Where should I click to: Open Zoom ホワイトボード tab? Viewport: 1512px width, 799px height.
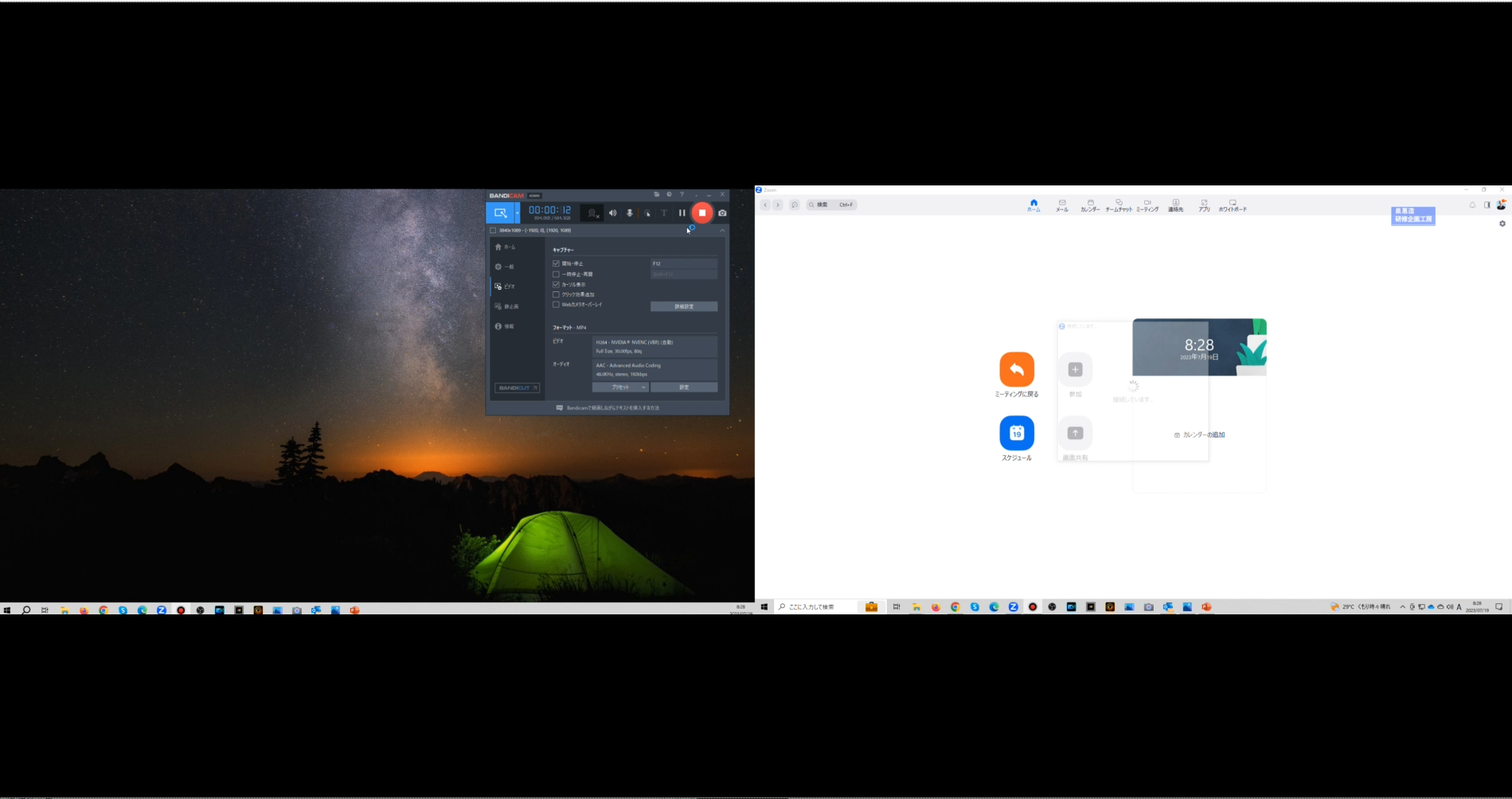pyautogui.click(x=1233, y=205)
